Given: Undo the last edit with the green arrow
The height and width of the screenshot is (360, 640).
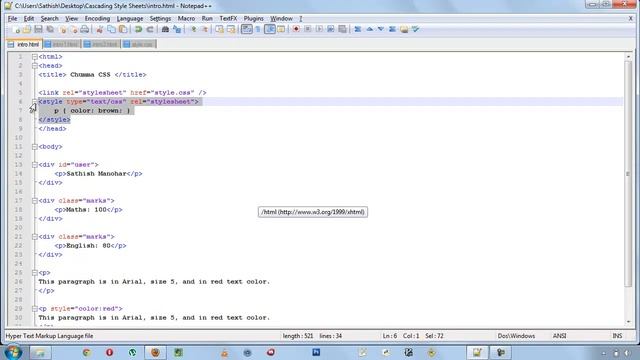Looking at the screenshot, I should (138, 29).
